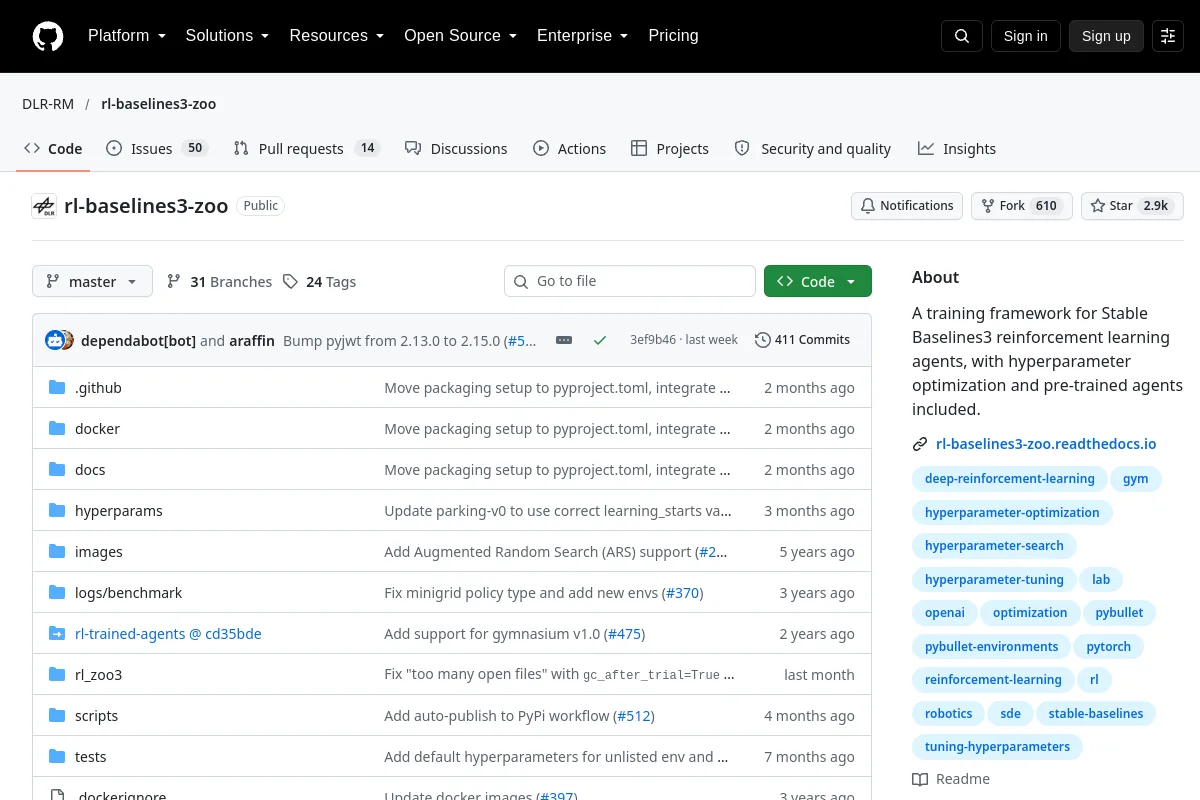Open the GitHub homepage logo
Viewport: 1200px width, 800px height.
(x=48, y=36)
